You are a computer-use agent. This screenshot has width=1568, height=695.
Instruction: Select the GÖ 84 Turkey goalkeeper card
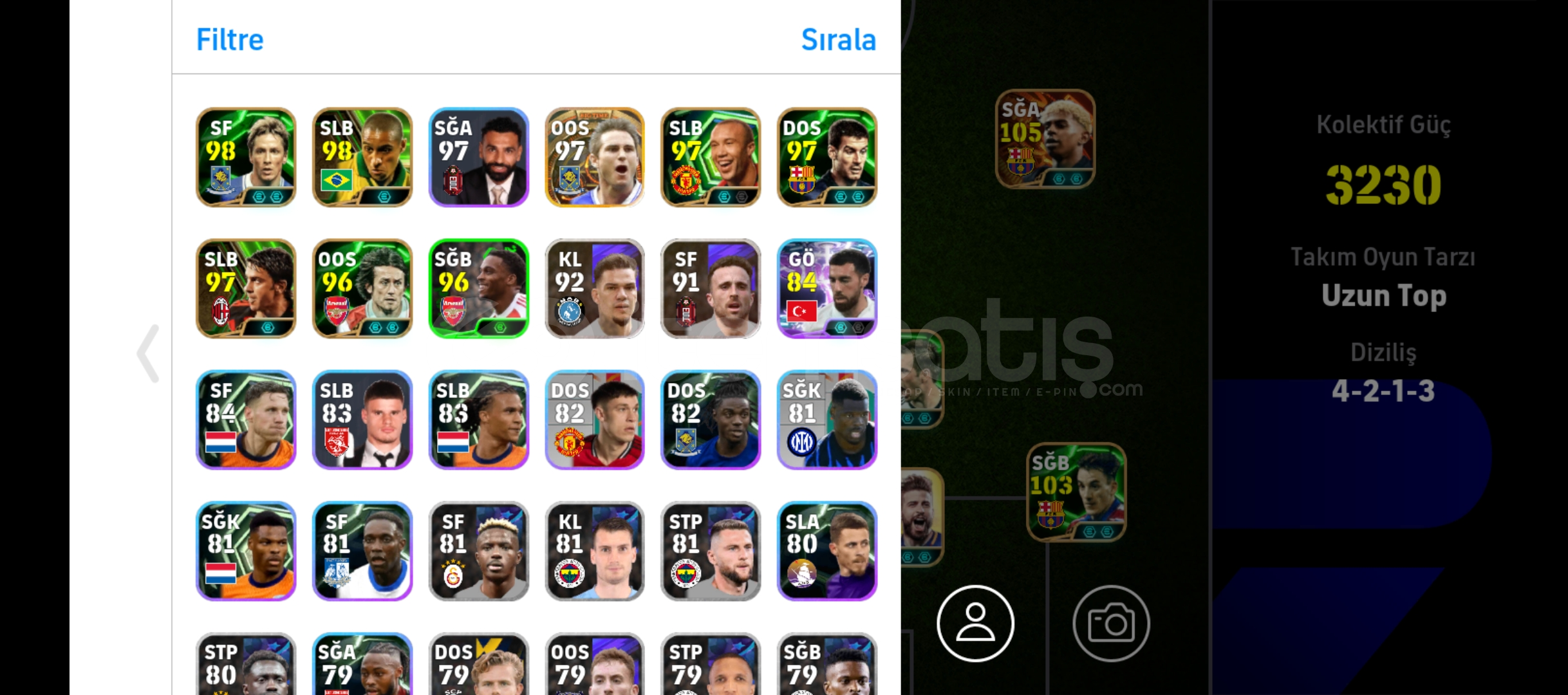click(827, 288)
